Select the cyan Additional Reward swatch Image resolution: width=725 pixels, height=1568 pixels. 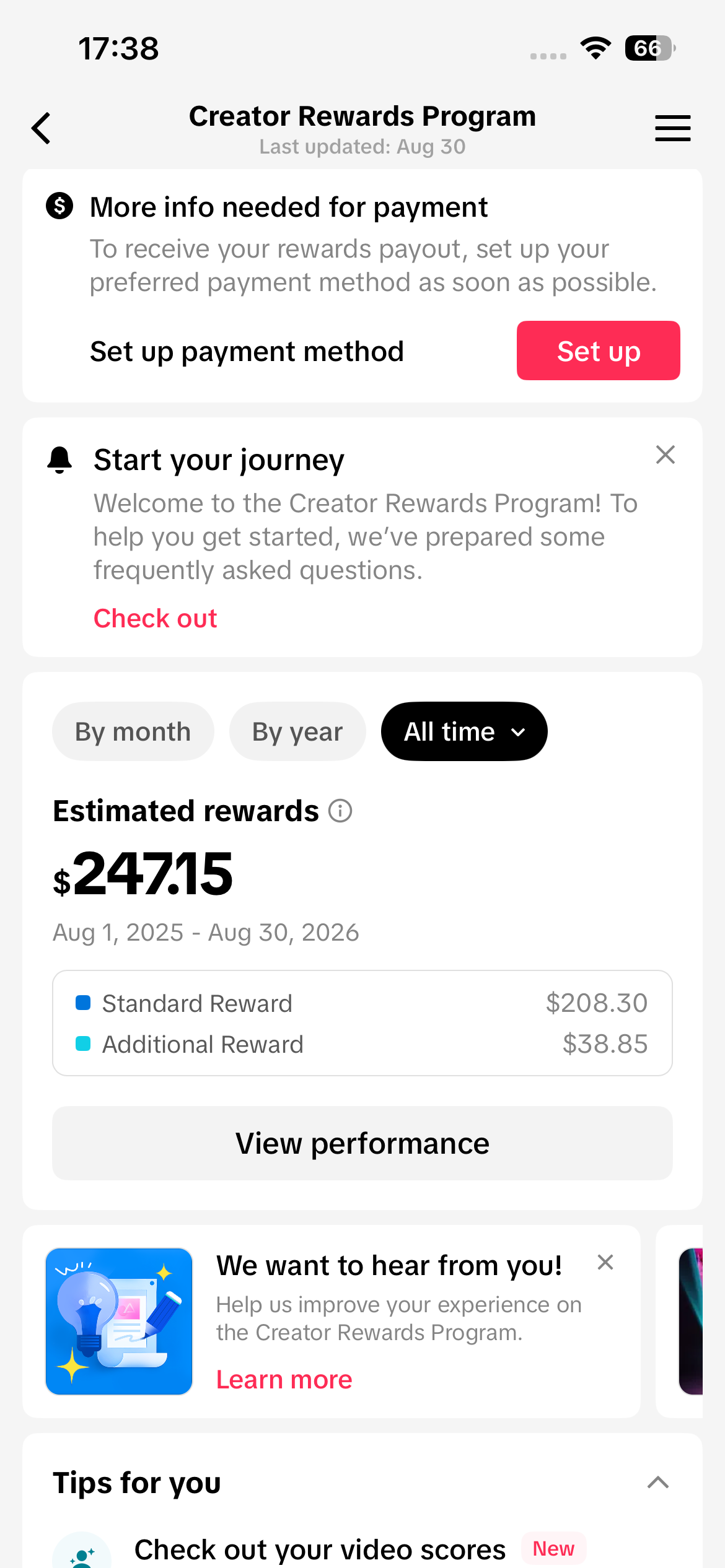[x=83, y=1043]
